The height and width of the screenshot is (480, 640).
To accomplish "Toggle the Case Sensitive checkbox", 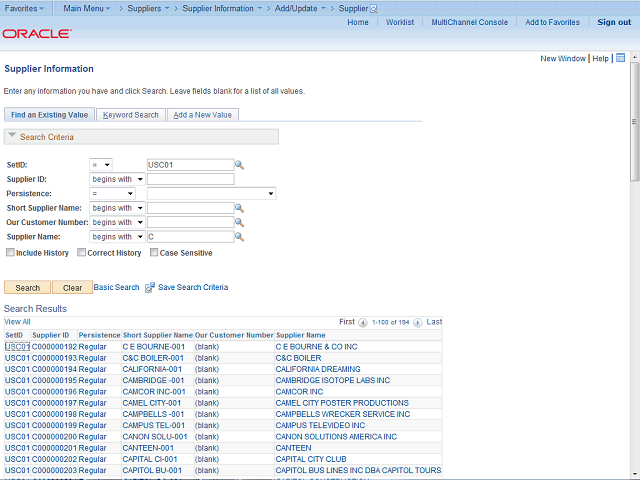I will click(154, 253).
